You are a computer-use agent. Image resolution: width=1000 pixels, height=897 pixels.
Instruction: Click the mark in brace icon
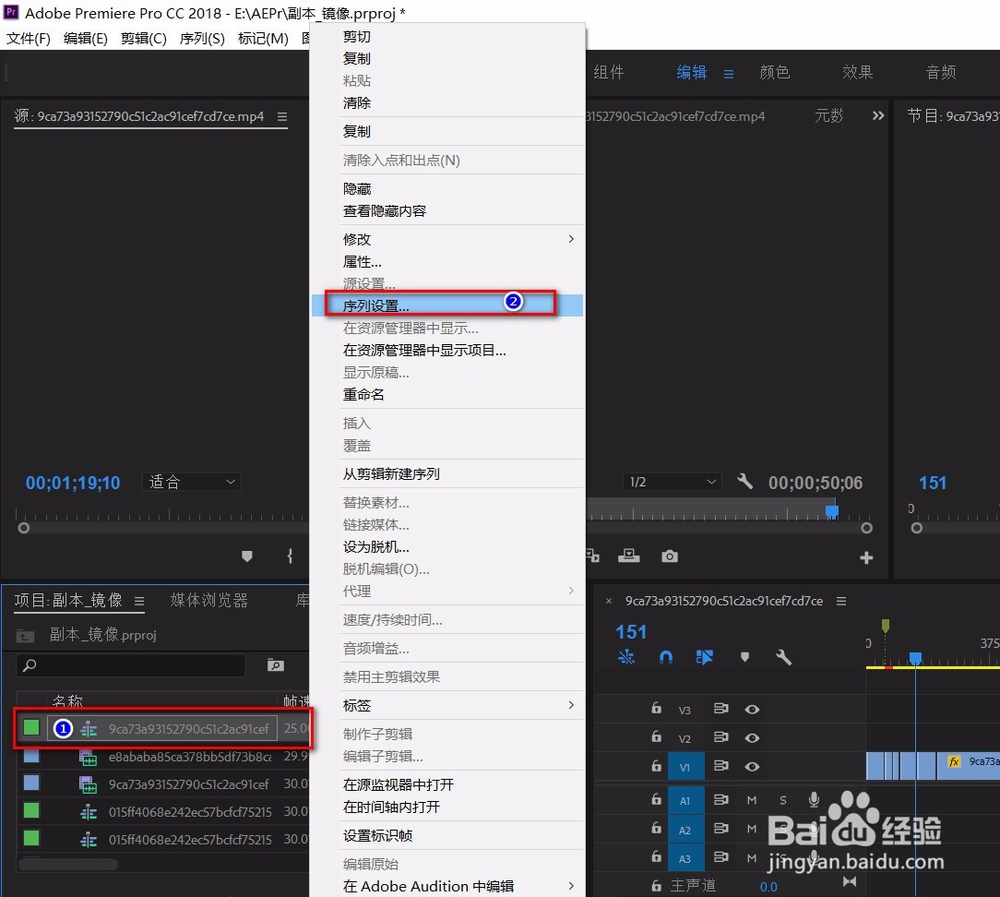[x=290, y=556]
